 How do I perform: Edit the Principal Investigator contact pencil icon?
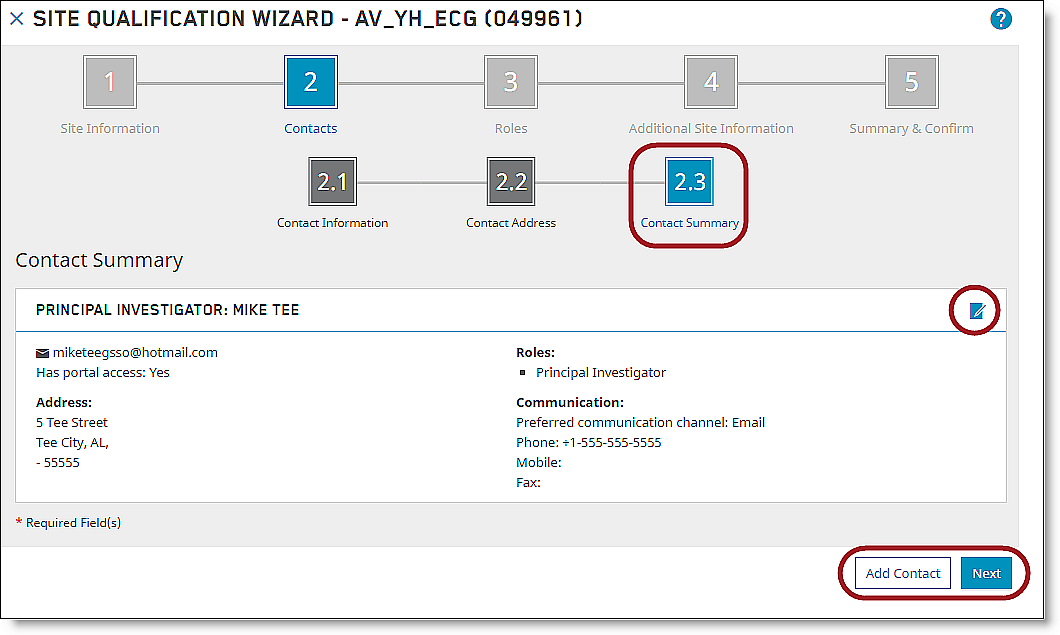point(977,311)
